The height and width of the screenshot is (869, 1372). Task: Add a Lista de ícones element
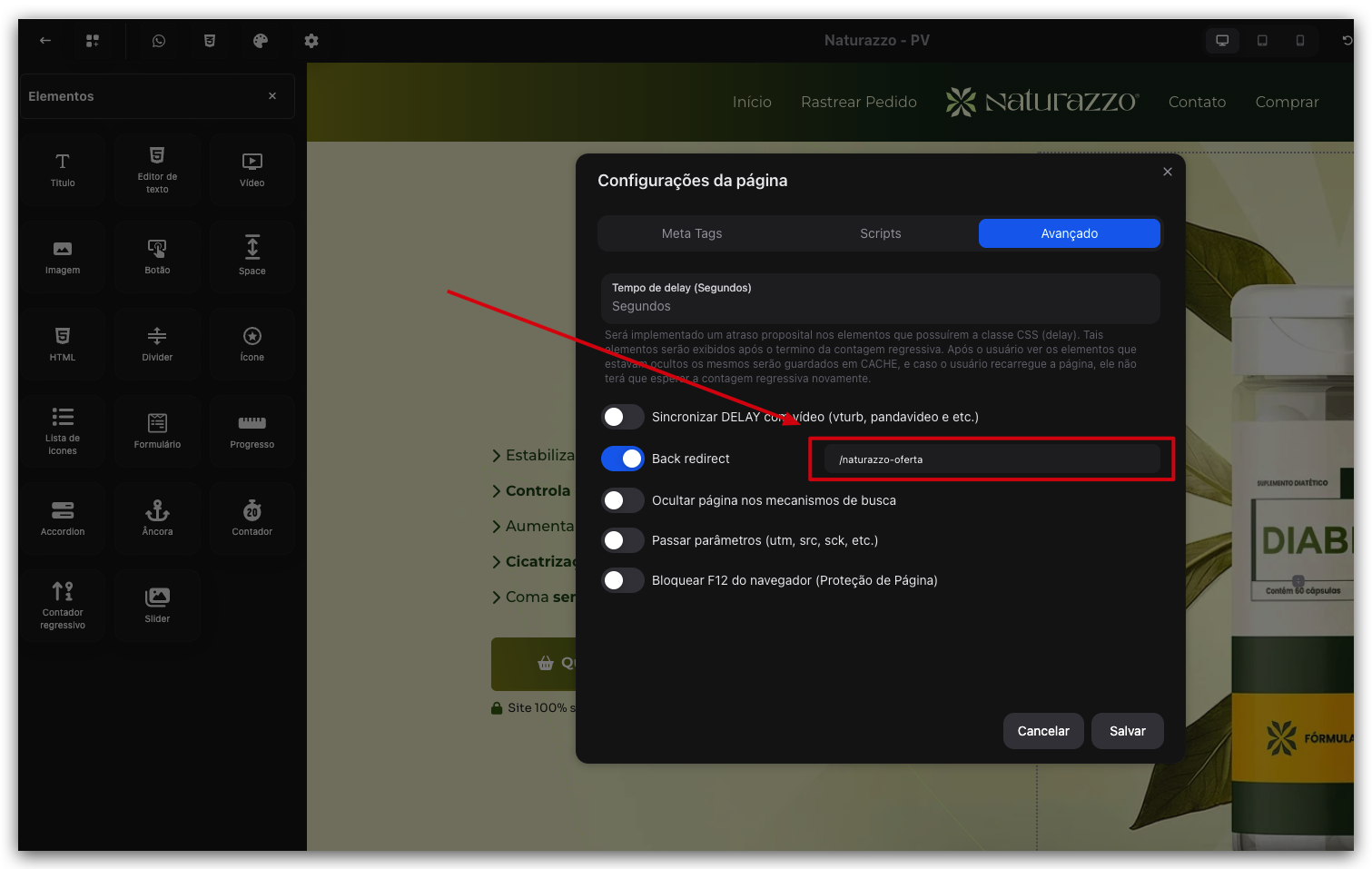[x=63, y=431]
